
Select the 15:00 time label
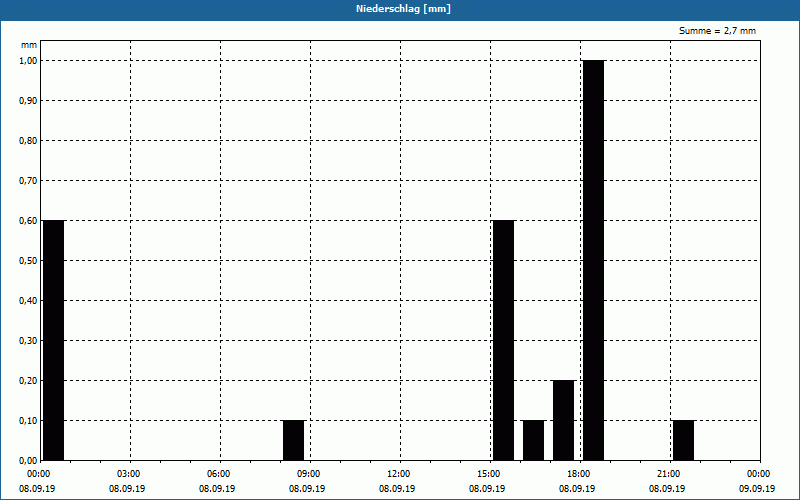(x=488, y=474)
